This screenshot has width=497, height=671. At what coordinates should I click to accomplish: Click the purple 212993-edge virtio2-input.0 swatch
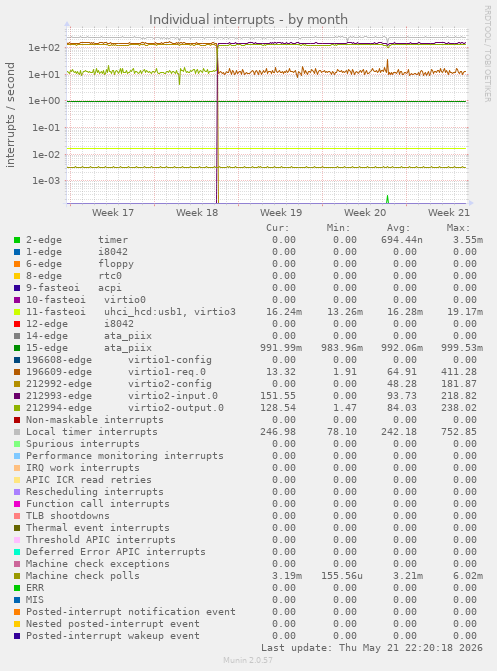[x=17, y=396]
